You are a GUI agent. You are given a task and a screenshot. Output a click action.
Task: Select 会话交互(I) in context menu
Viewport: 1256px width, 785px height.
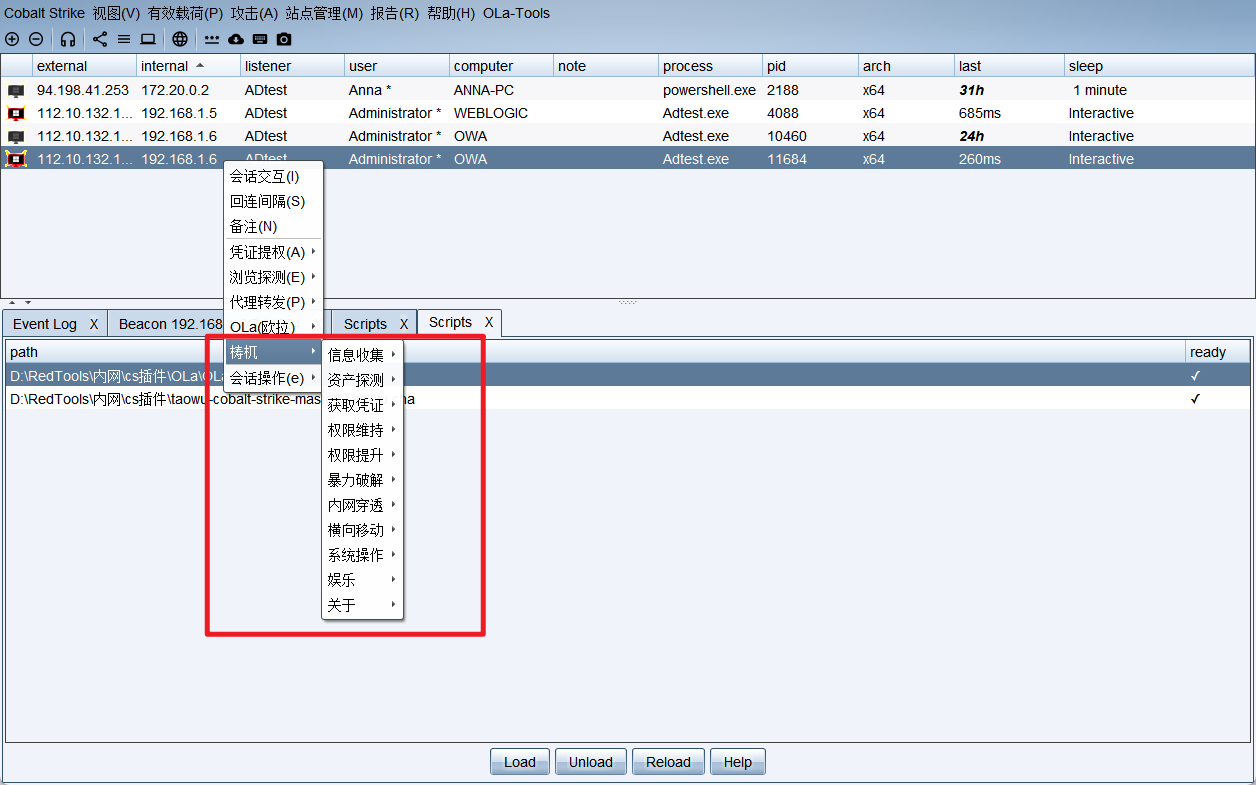click(x=273, y=177)
